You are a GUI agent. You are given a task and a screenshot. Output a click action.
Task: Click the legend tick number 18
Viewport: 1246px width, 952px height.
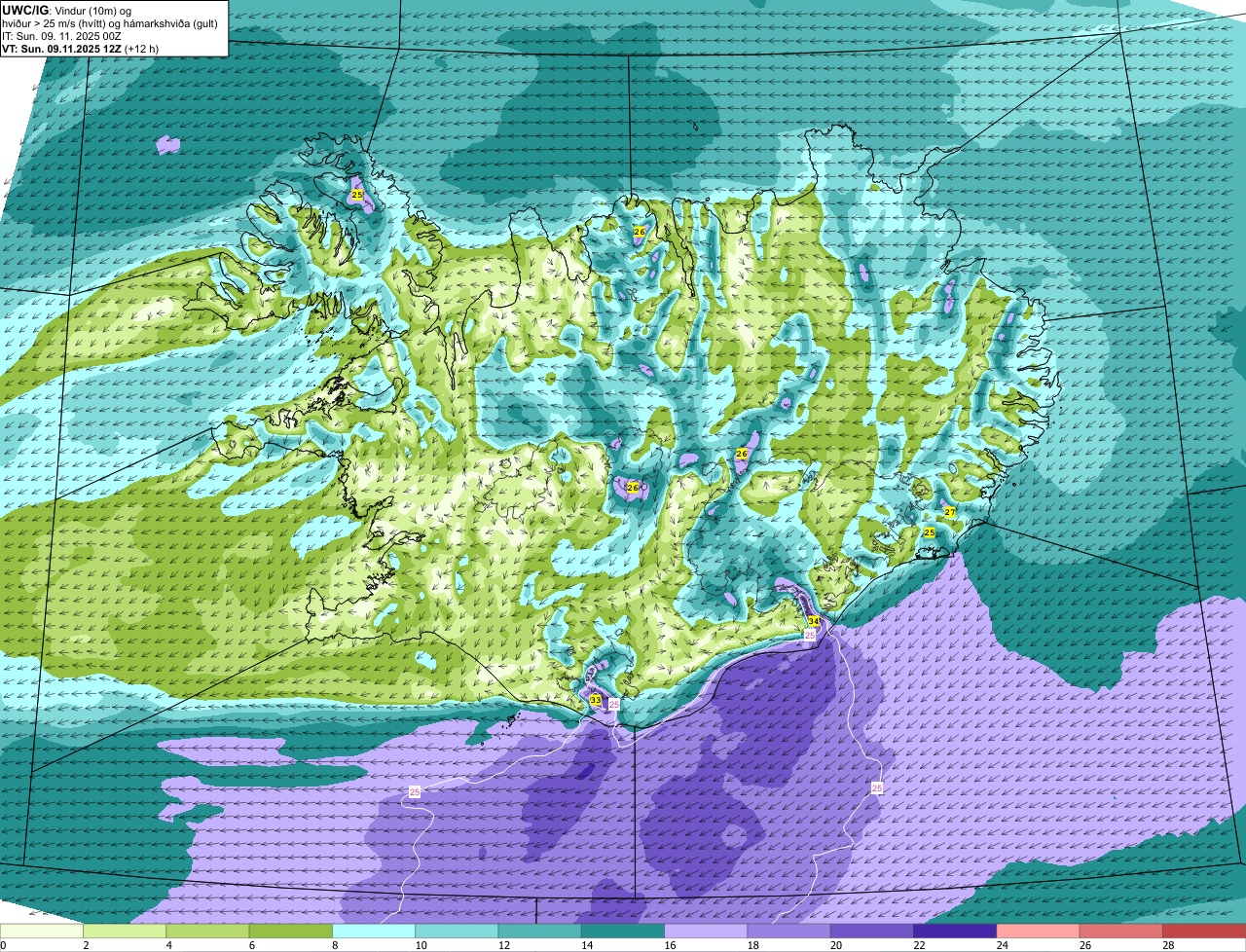(751, 945)
